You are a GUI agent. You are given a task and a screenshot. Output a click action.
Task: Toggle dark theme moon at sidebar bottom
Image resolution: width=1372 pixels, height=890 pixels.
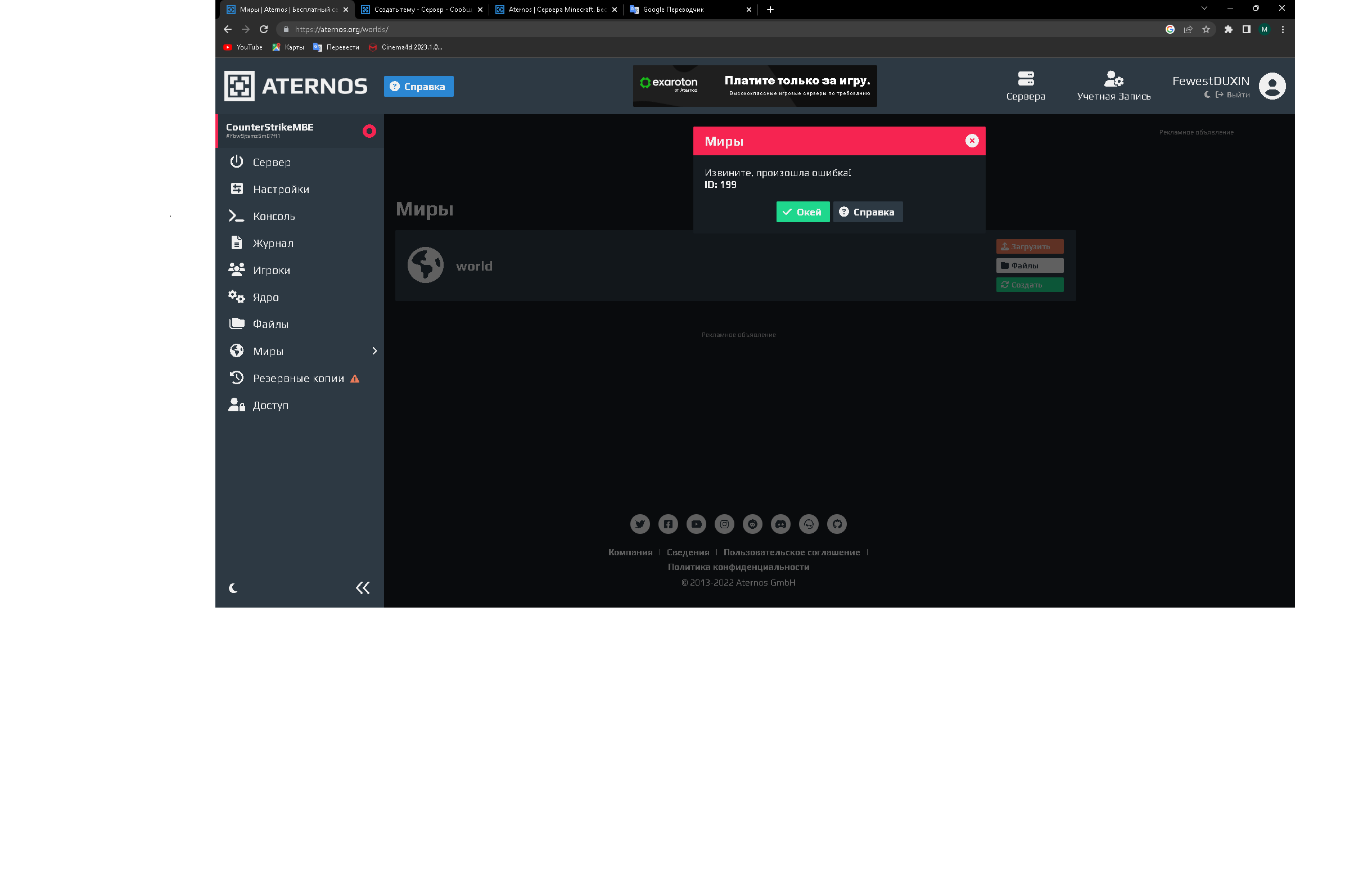coord(233,588)
